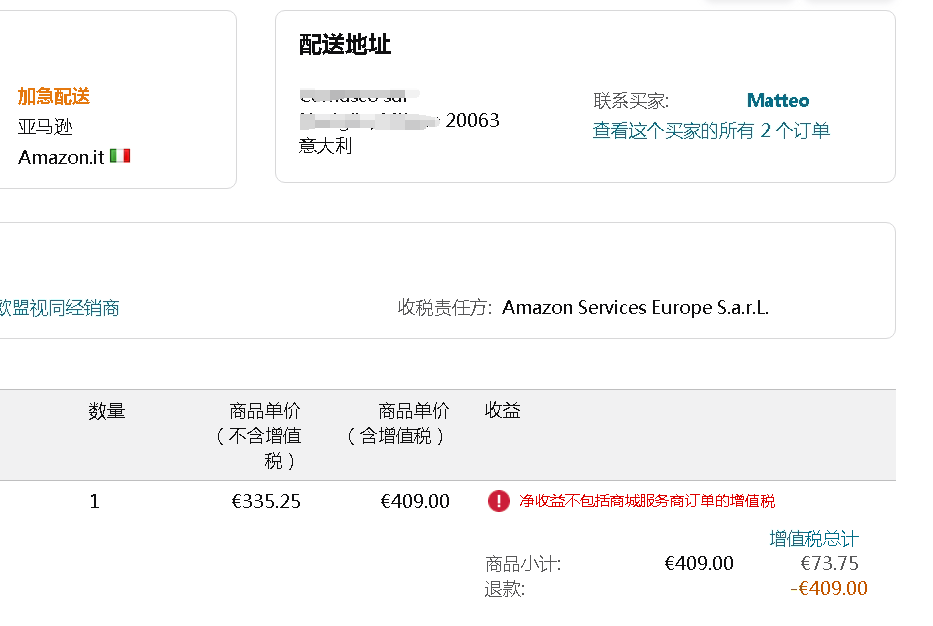Click the 数量 column header

point(107,411)
